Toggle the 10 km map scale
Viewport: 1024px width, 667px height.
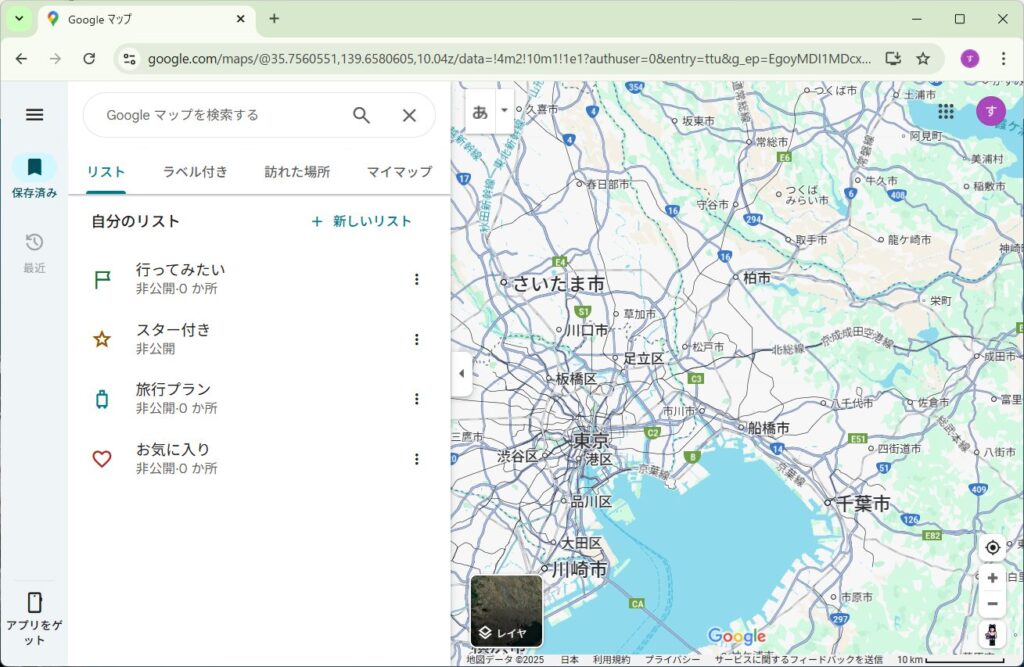(950, 660)
